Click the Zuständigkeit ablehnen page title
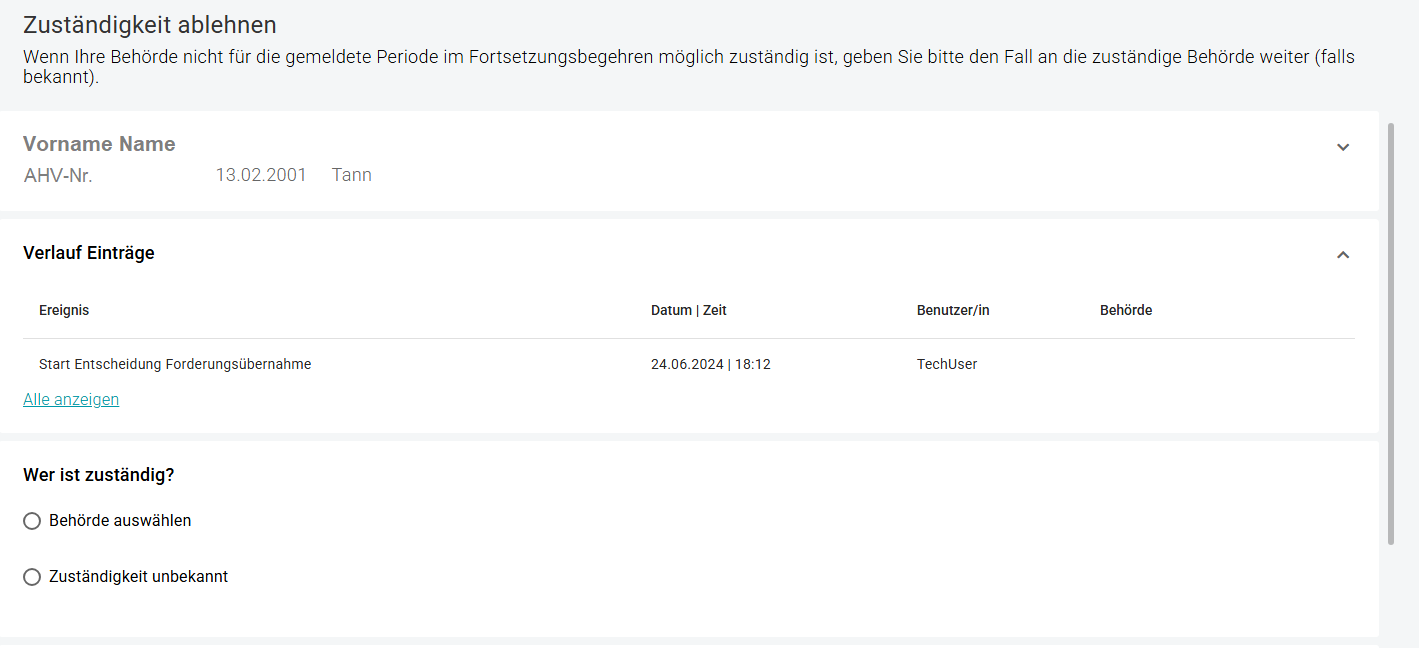Image resolution: width=1419 pixels, height=648 pixels. point(150,24)
